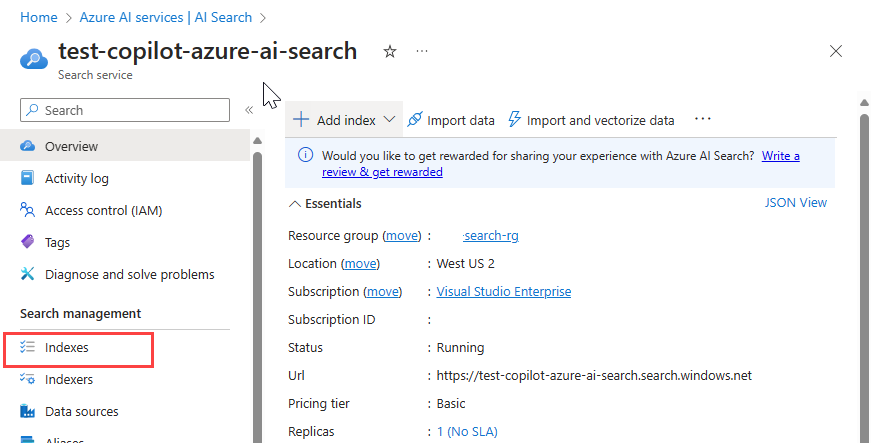The width and height of the screenshot is (871, 443).
Task: Click the Indexers gear icon
Action: (x=27, y=379)
